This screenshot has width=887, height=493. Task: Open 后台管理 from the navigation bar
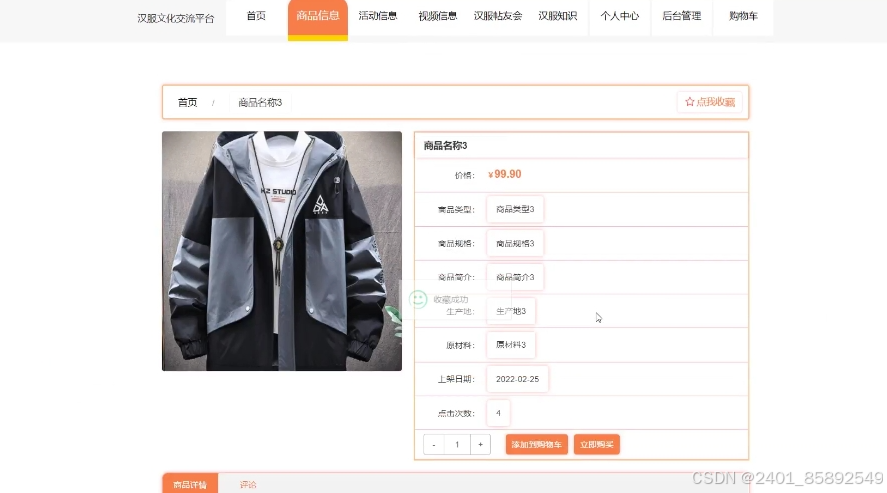coord(682,18)
